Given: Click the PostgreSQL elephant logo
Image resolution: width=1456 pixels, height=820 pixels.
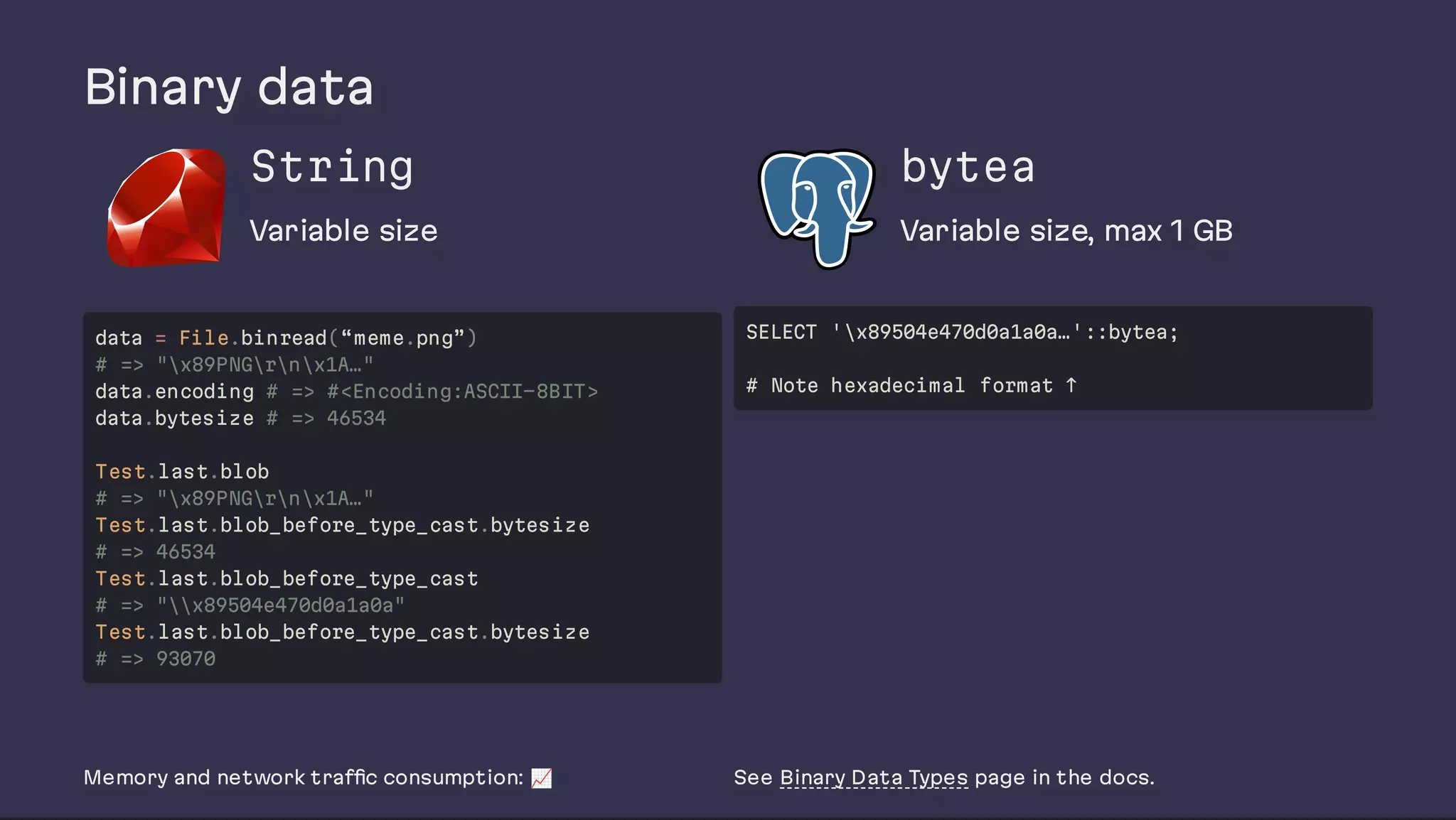Looking at the screenshot, I should click(818, 209).
